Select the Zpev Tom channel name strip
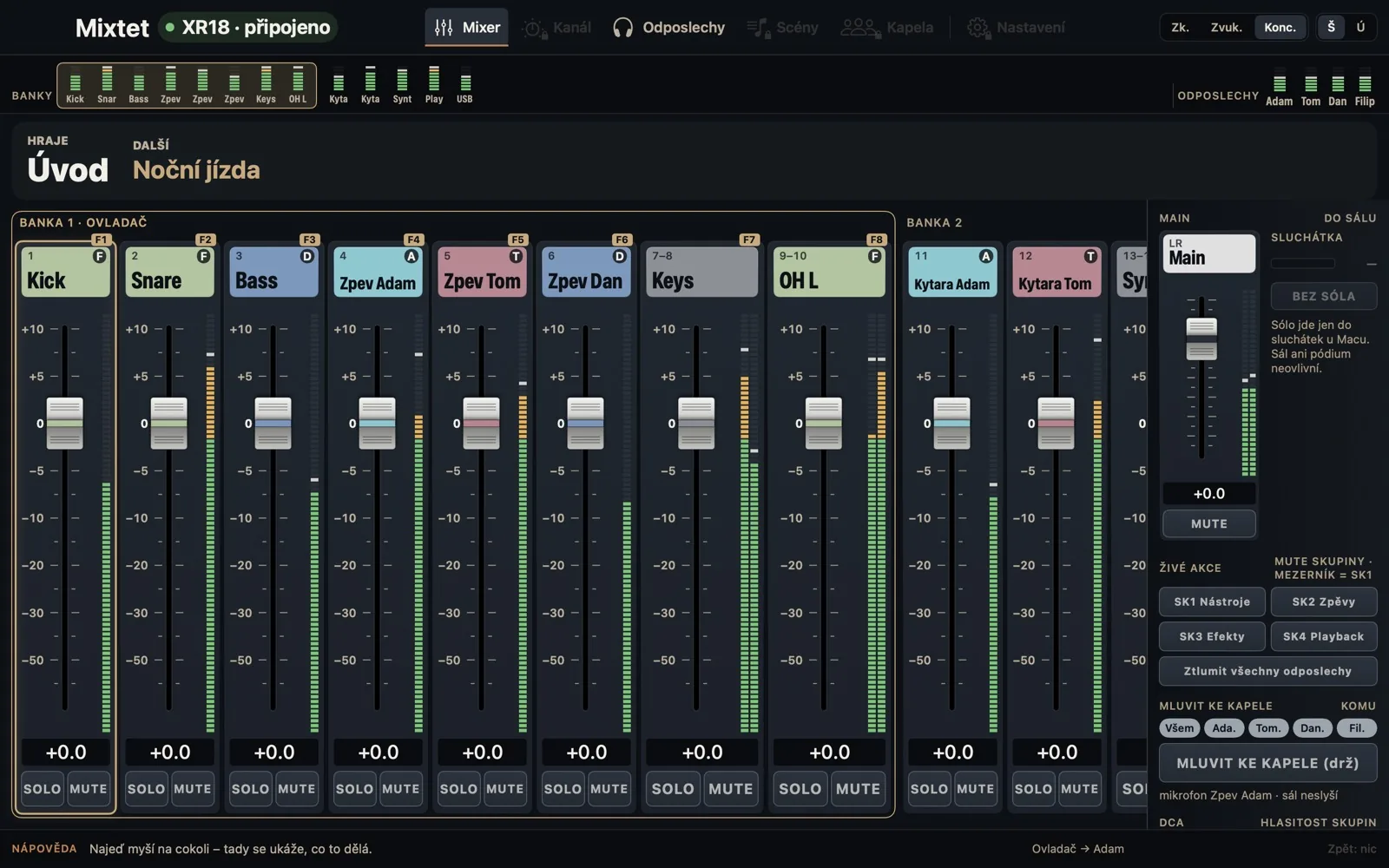The width and height of the screenshot is (1389, 868). point(482,272)
